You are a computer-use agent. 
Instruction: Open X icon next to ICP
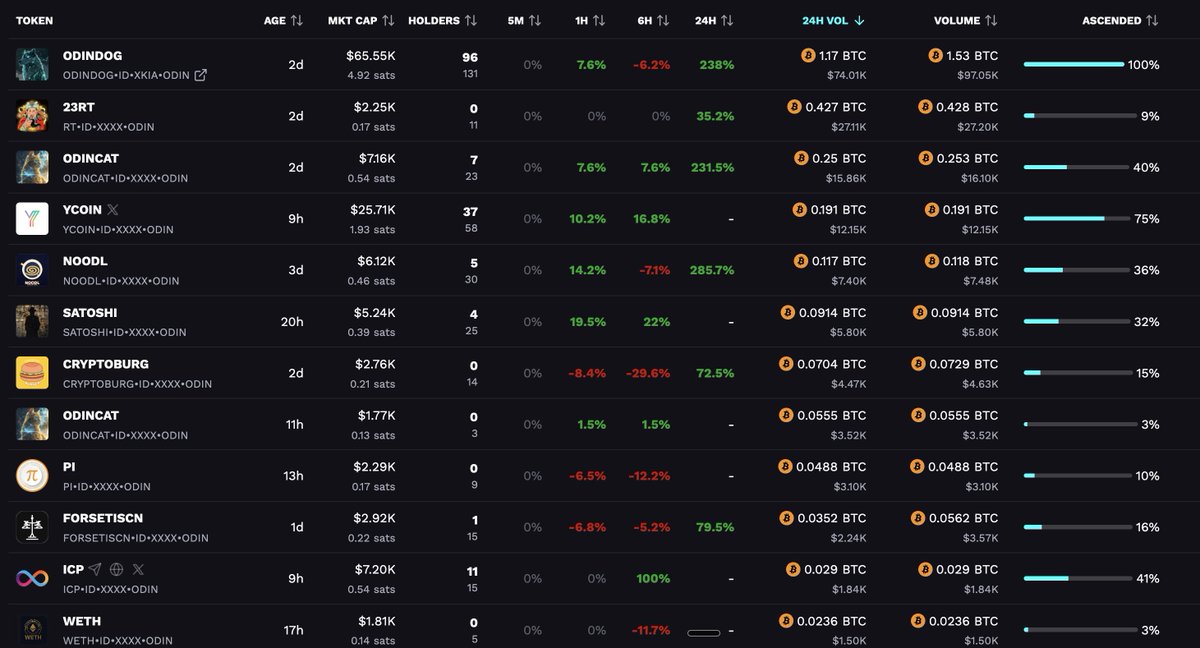[x=138, y=569]
